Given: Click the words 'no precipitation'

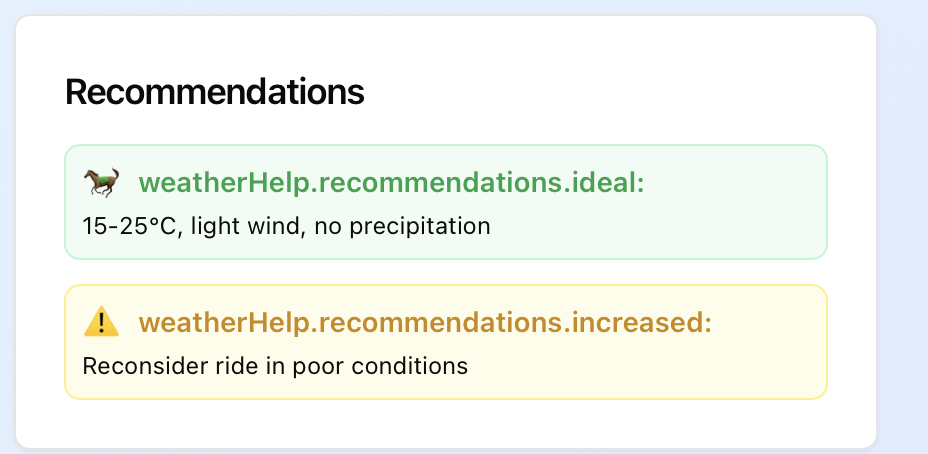Looking at the screenshot, I should (402, 226).
